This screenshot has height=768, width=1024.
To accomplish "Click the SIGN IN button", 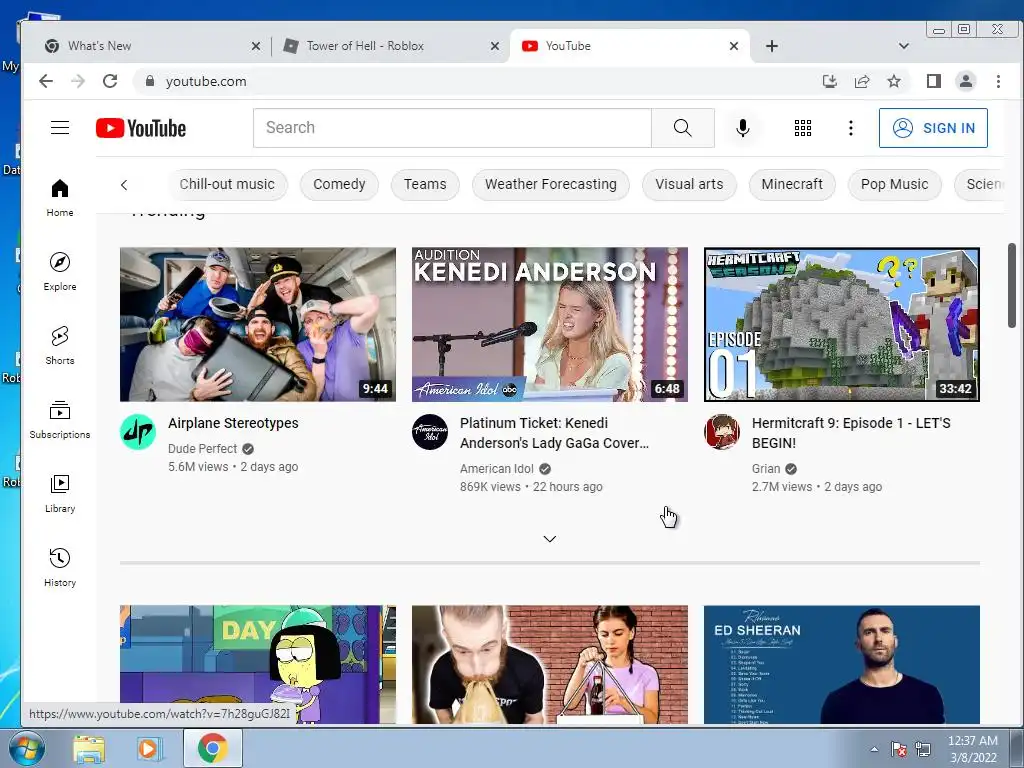I will click(933, 128).
